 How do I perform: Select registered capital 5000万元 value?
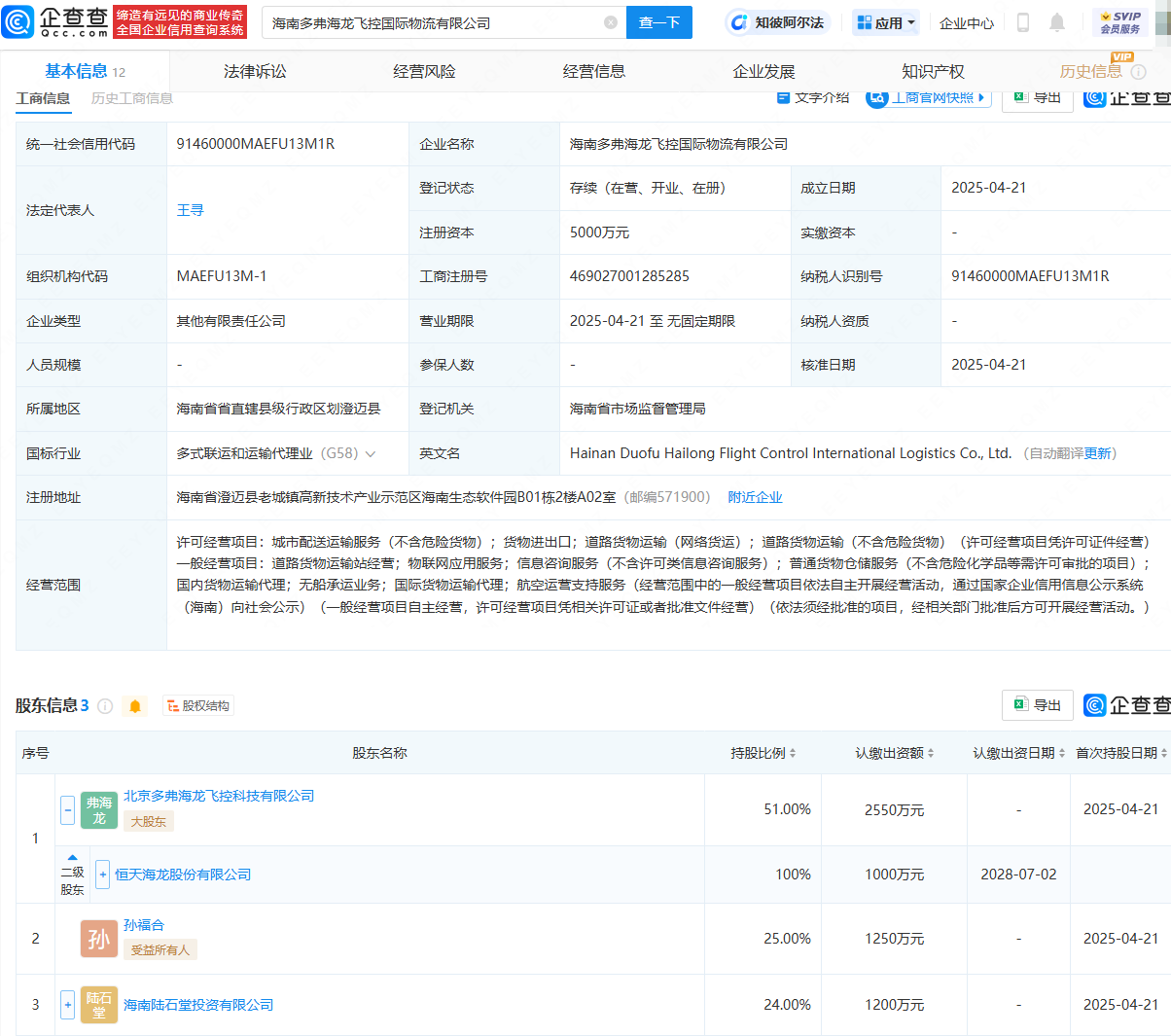point(599,232)
